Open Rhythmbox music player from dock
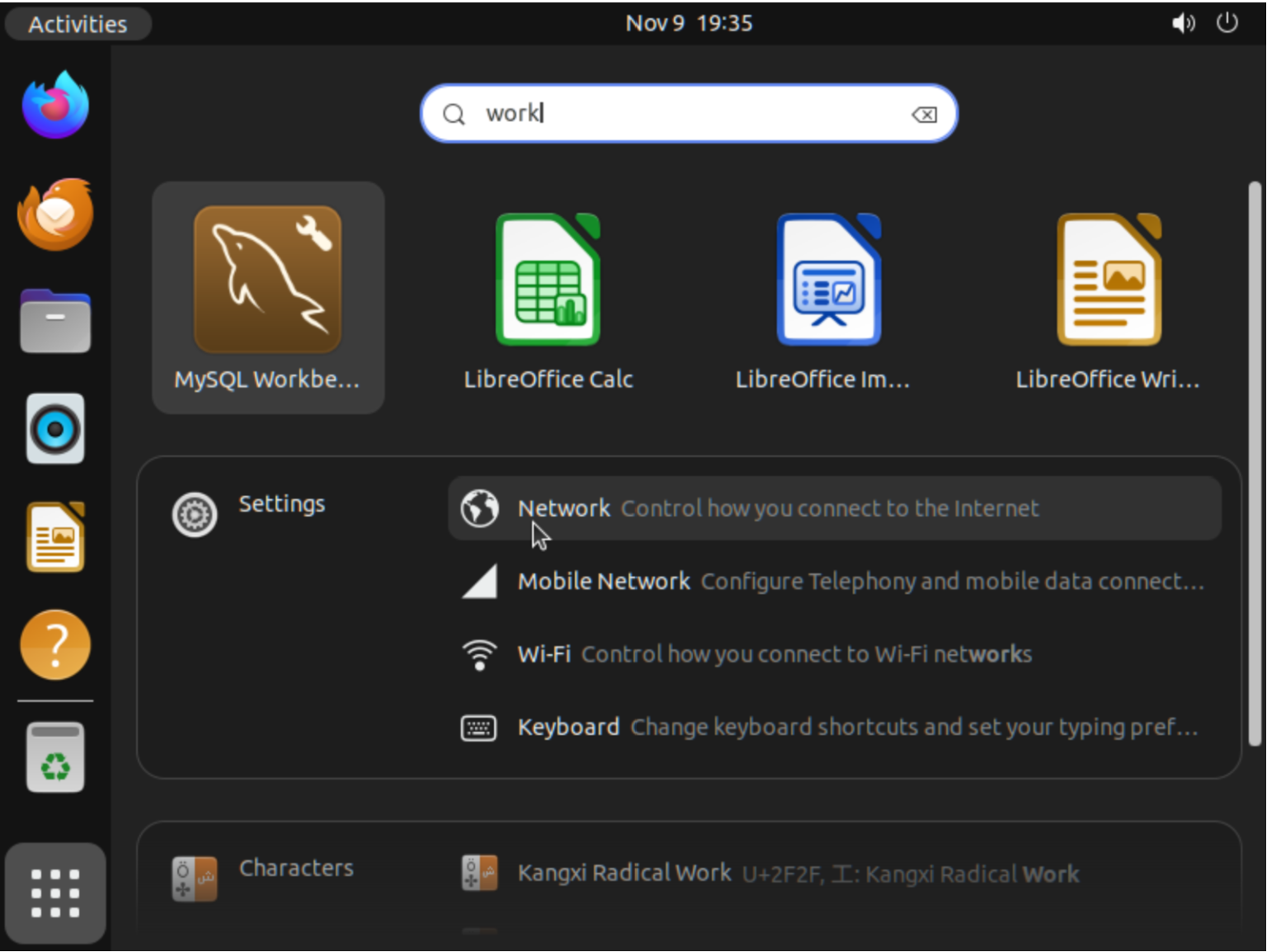1267x952 pixels. (x=54, y=430)
